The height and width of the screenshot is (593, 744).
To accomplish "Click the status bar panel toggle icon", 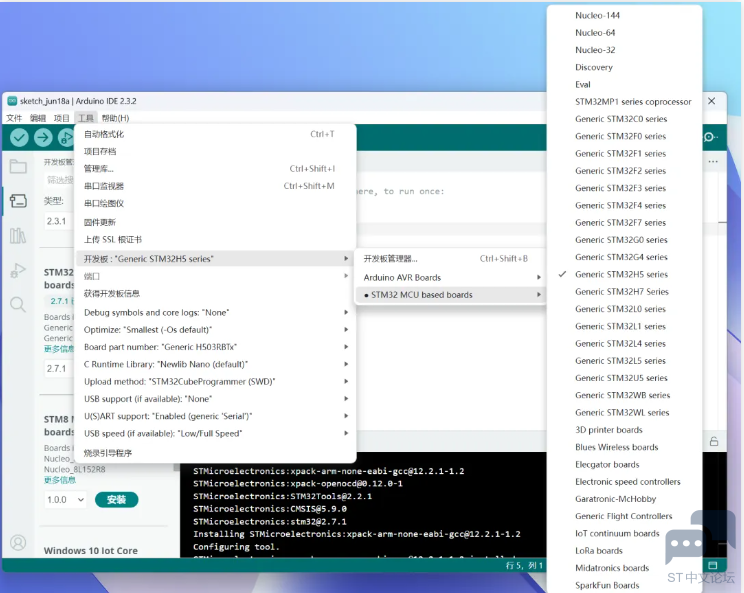I will [713, 565].
